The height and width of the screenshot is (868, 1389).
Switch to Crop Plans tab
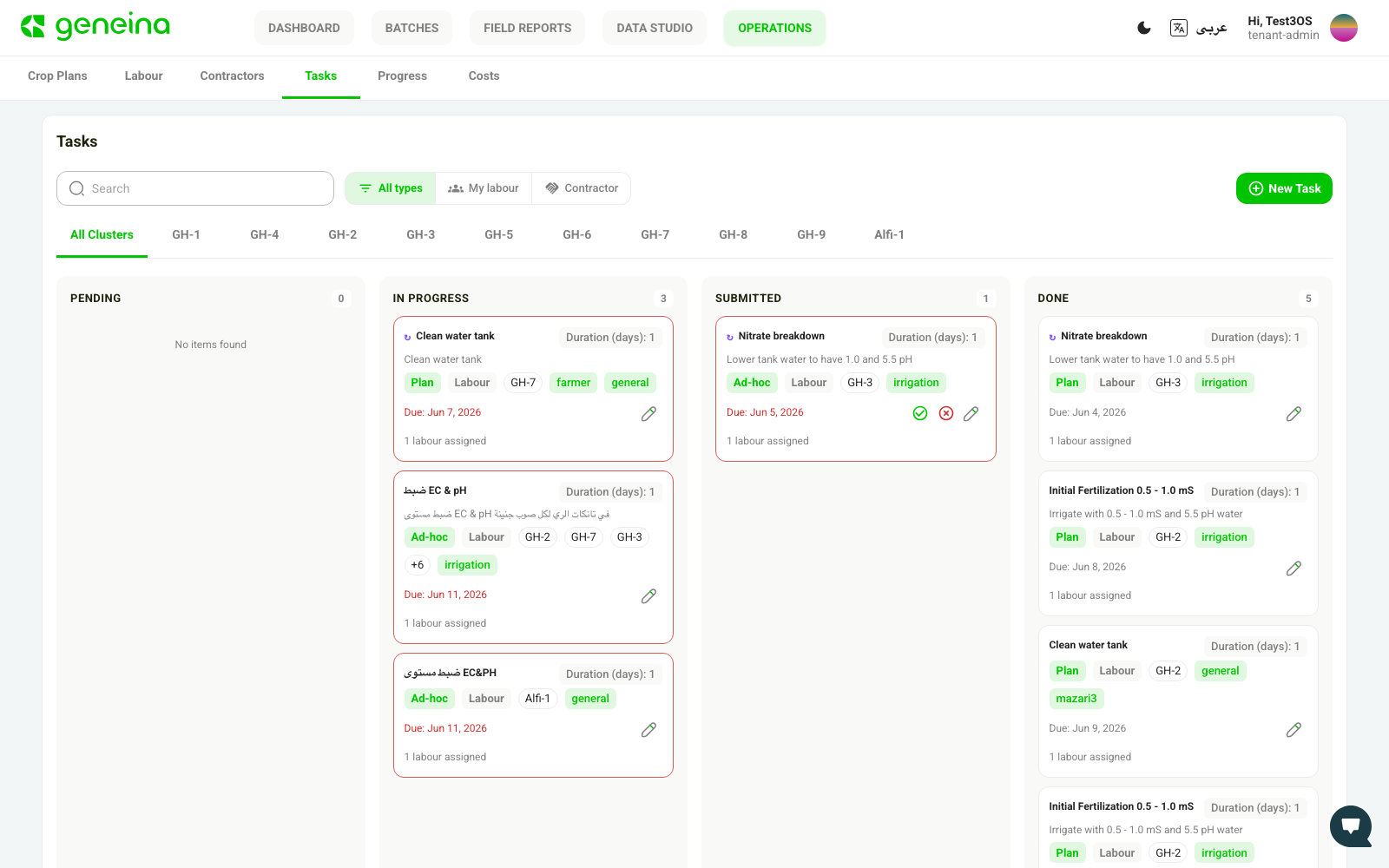(x=57, y=76)
